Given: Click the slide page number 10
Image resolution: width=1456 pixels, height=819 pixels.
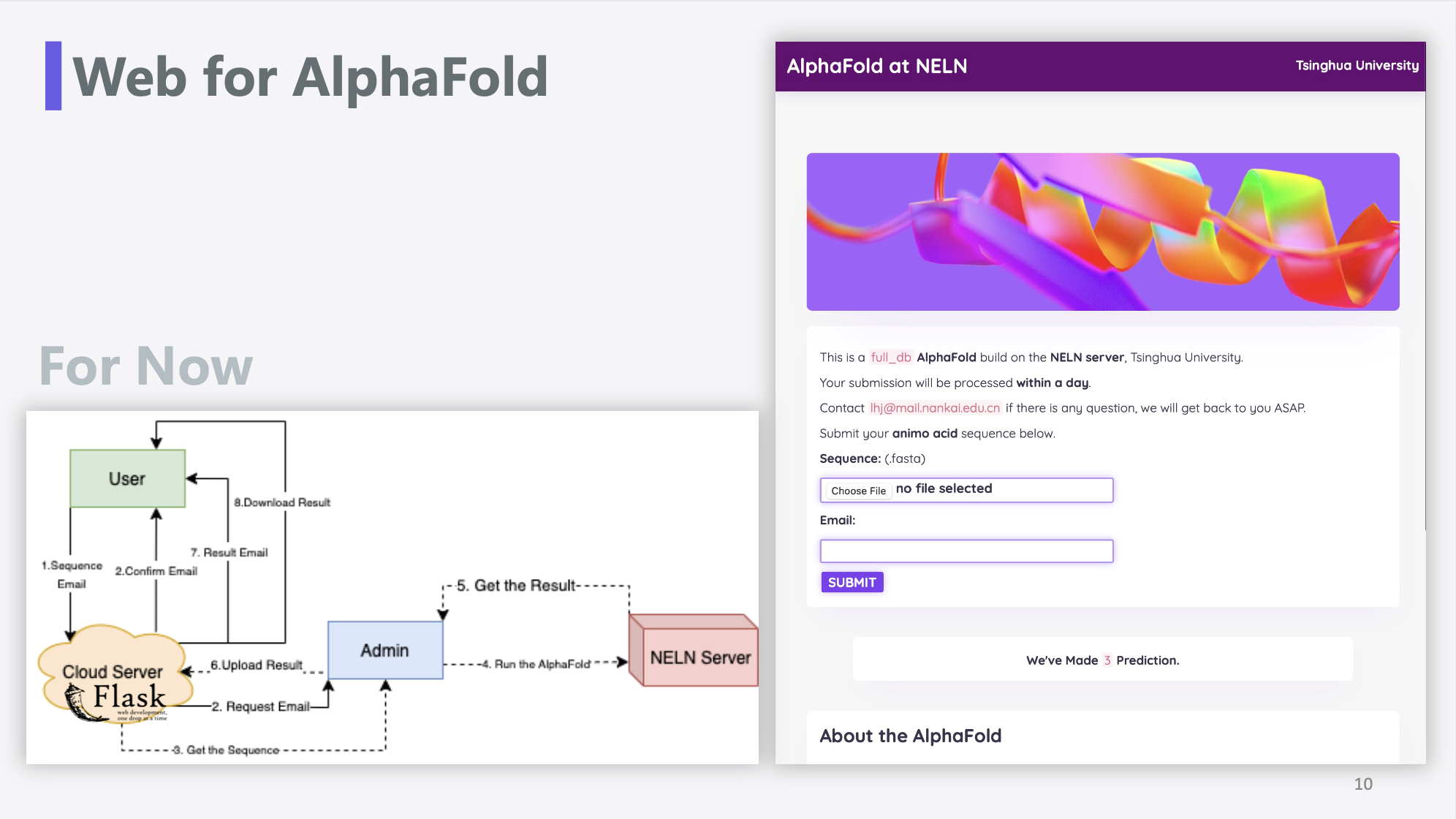Looking at the screenshot, I should tap(1363, 784).
